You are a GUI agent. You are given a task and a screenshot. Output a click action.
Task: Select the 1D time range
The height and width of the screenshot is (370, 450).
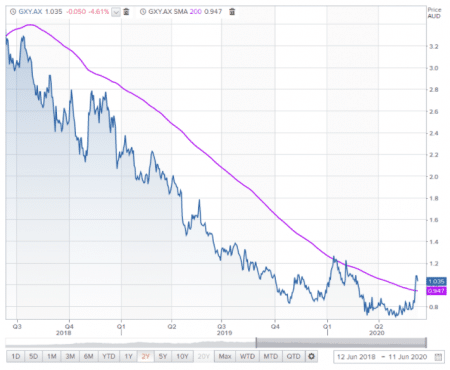(x=16, y=356)
